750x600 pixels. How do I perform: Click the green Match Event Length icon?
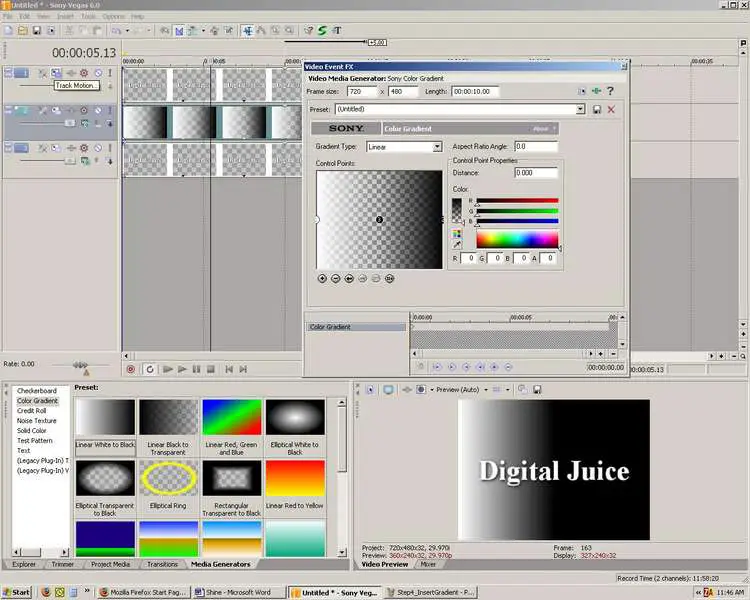click(x=596, y=91)
